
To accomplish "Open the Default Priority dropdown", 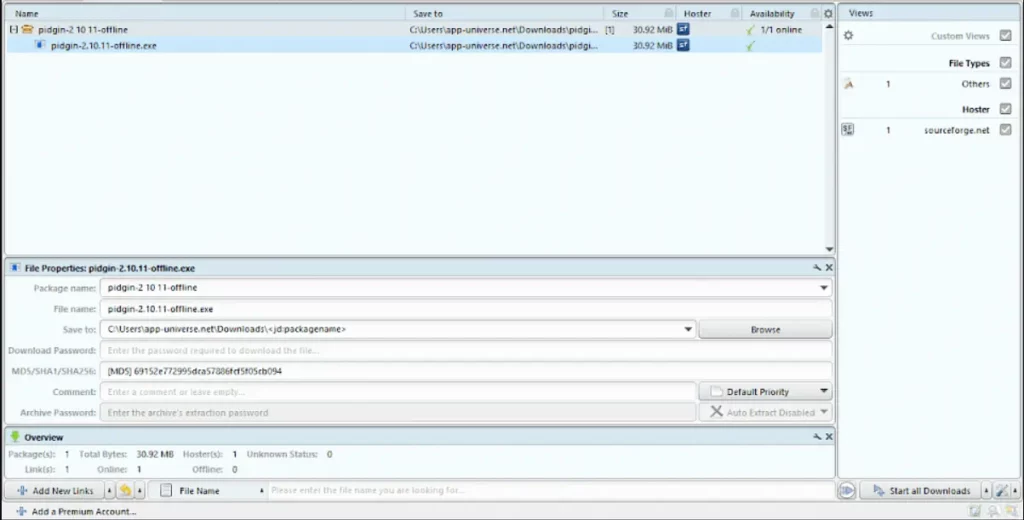I will (x=824, y=391).
